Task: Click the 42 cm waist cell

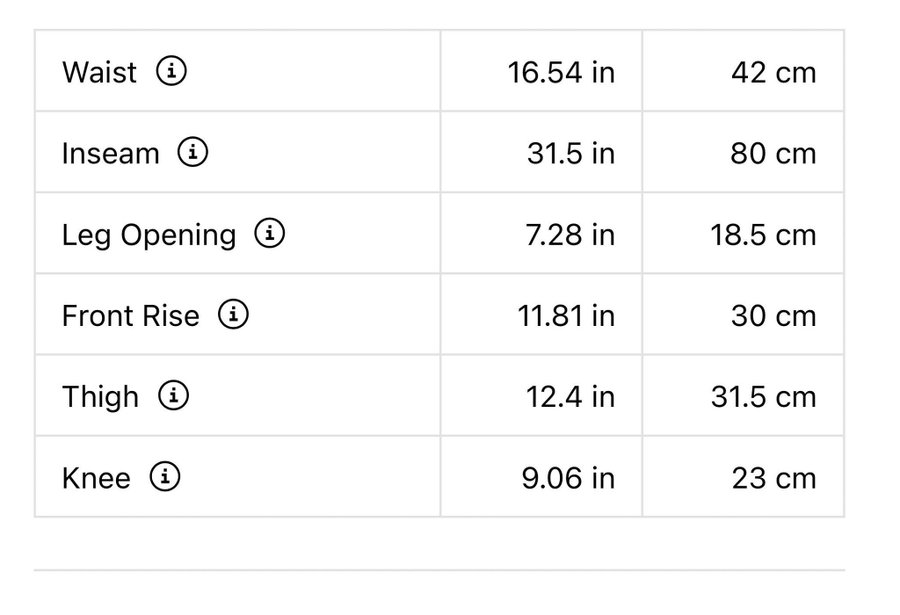Action: [773, 73]
